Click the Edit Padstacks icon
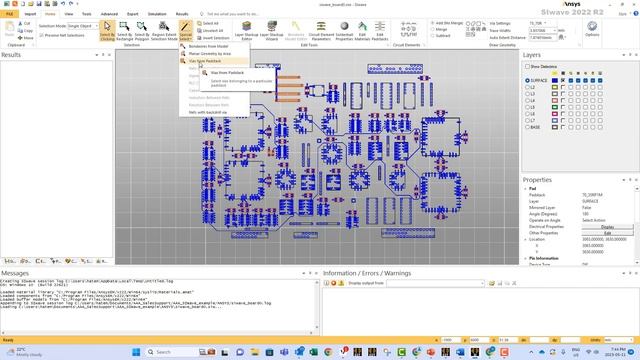This screenshot has height=360, width=640. pyautogui.click(x=380, y=31)
